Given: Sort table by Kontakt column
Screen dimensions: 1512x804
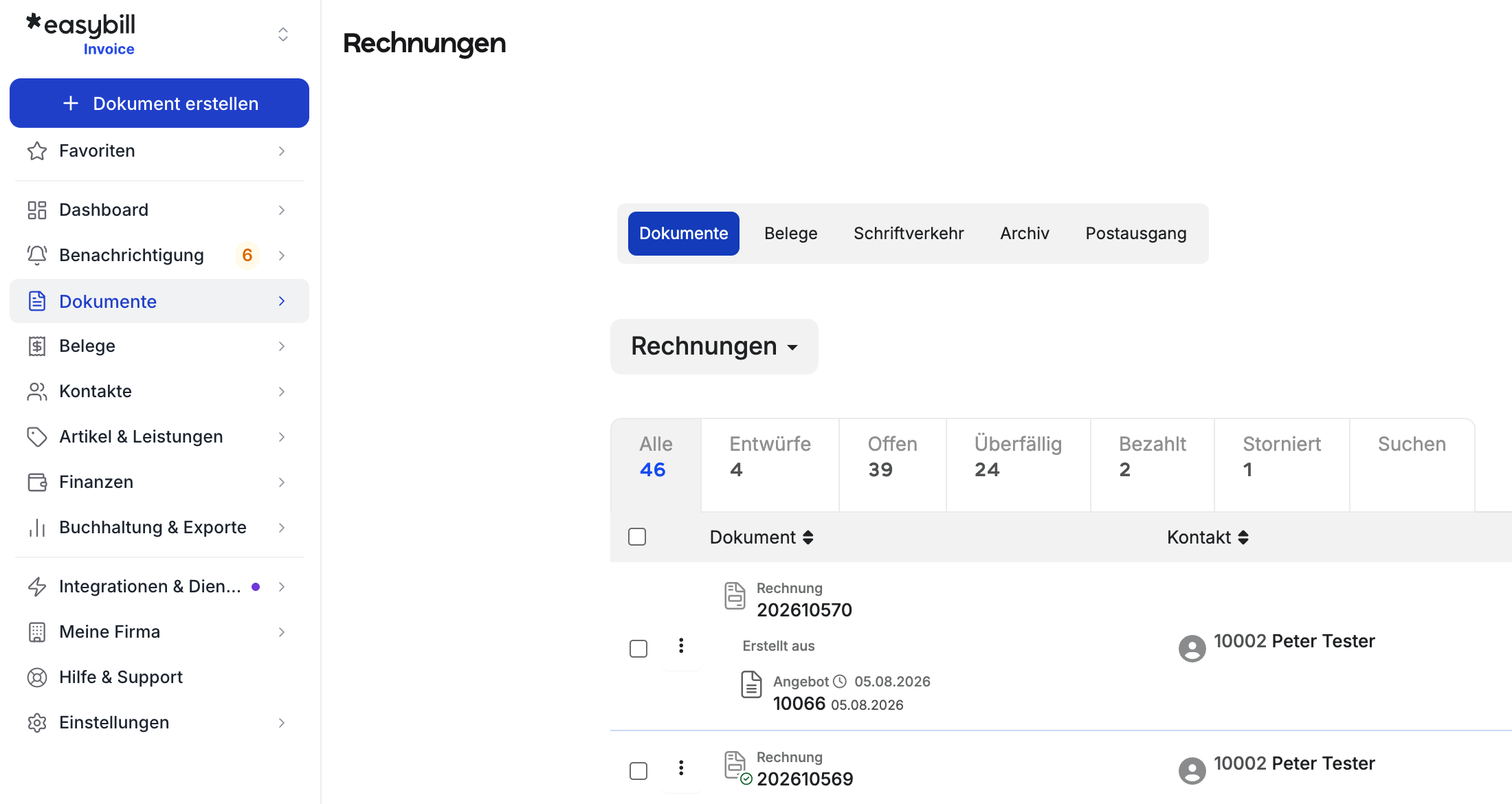Looking at the screenshot, I should (1208, 537).
